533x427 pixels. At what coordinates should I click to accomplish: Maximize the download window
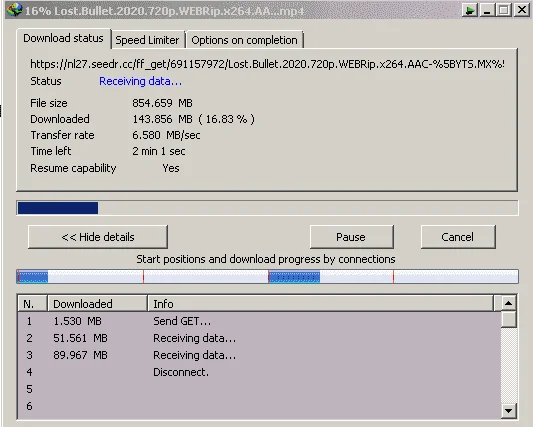point(503,10)
